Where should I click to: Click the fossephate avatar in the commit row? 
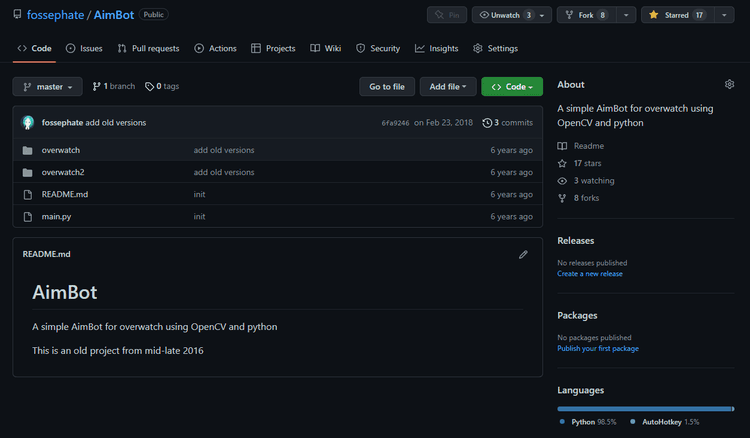point(28,122)
